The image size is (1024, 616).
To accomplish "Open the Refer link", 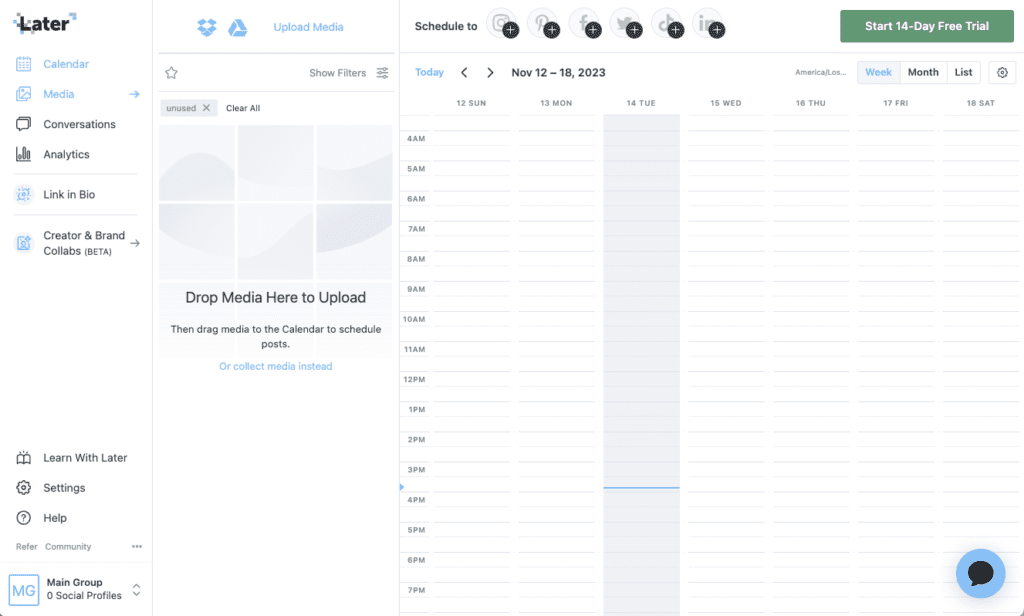I will pos(27,547).
